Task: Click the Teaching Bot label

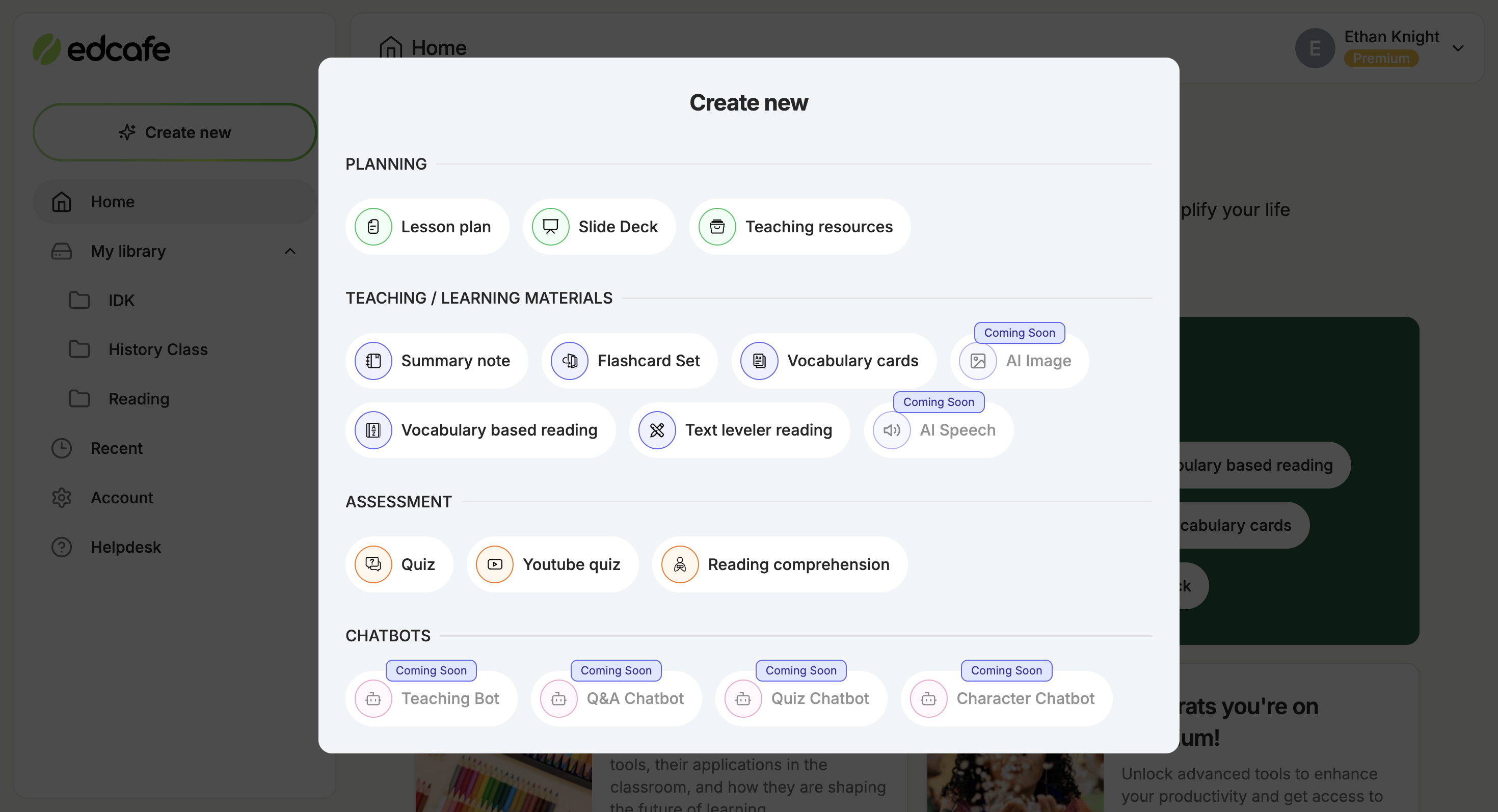Action: [450, 699]
